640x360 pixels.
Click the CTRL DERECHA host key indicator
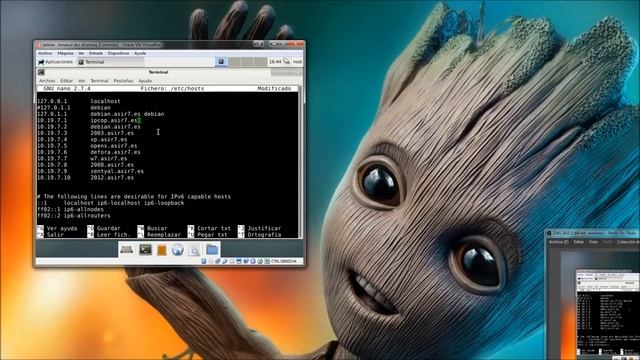[x=284, y=261]
